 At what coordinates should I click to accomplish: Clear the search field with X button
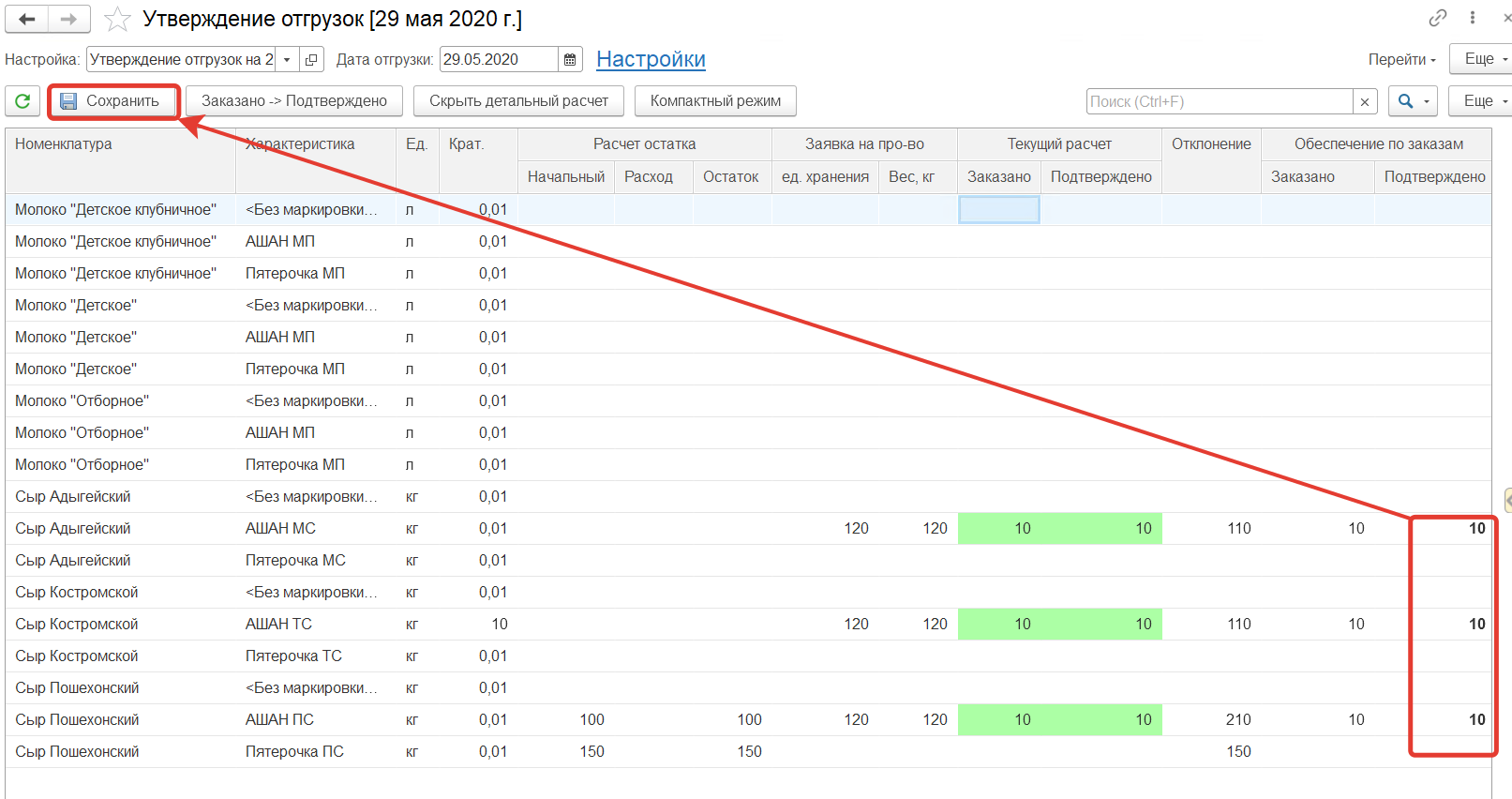coord(1365,101)
